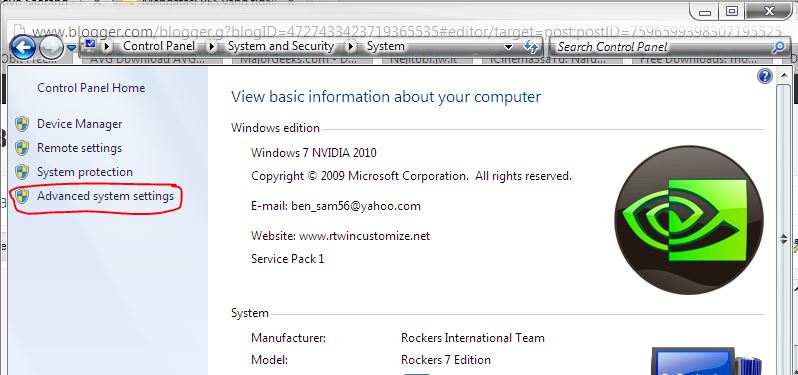Open the blue Help question mark icon
This screenshot has height=375, width=798.
765,76
